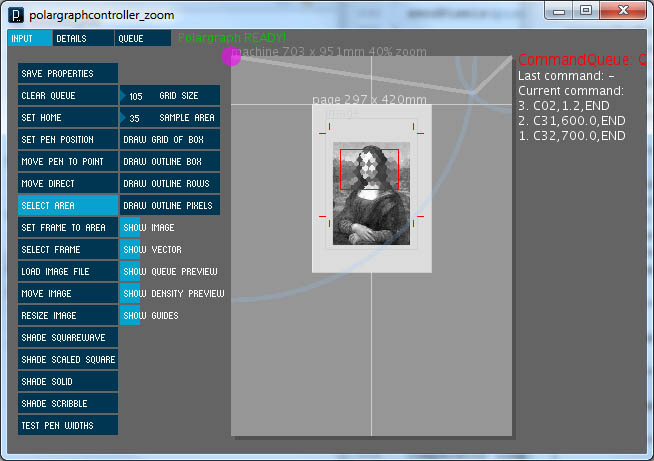654x461 pixels.
Task: Click queue entry '2. C31,600.0,END'
Action: coord(572,121)
